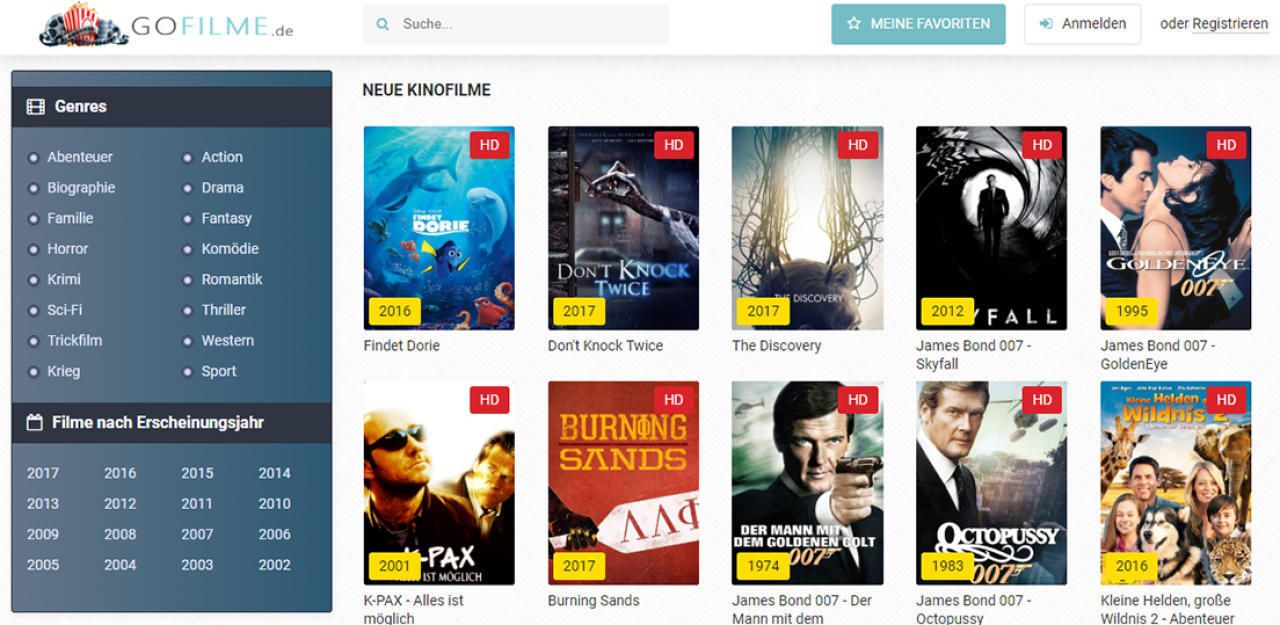Focus the Suche search field
This screenshot has width=1280, height=625.
pyautogui.click(x=515, y=24)
